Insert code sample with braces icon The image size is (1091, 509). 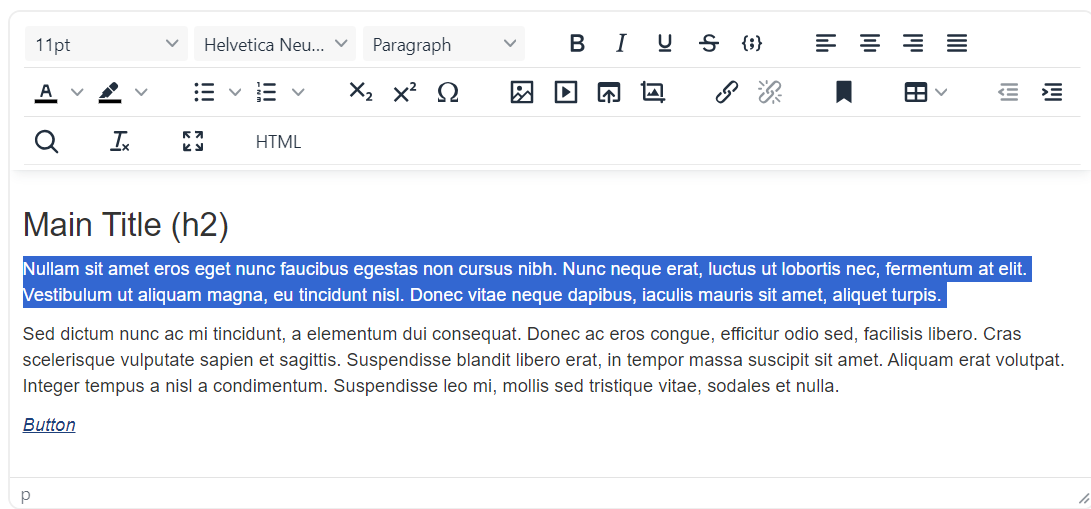(752, 44)
